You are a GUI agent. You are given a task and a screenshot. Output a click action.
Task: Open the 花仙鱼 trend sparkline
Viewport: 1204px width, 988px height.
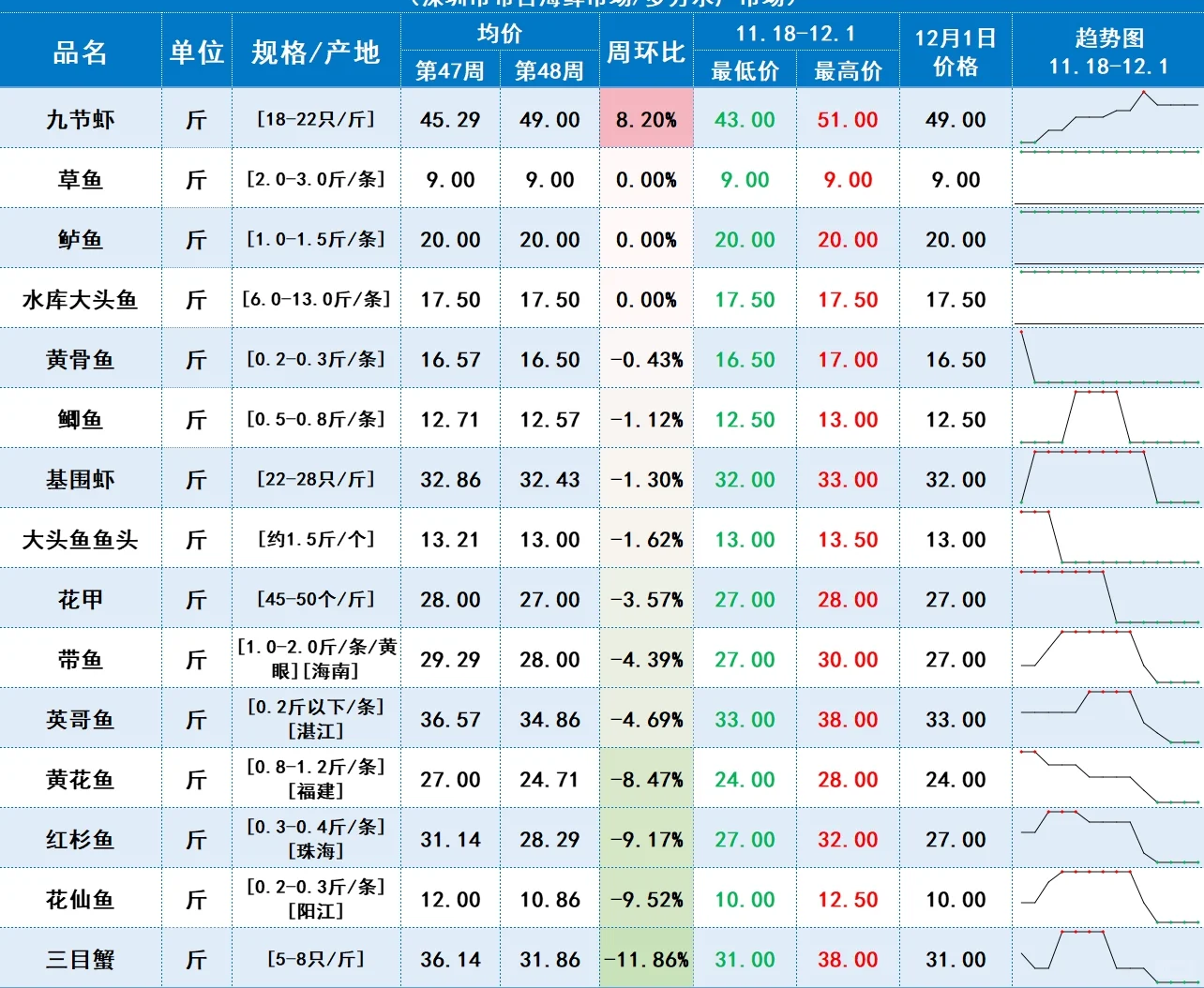pyautogui.click(x=1108, y=898)
